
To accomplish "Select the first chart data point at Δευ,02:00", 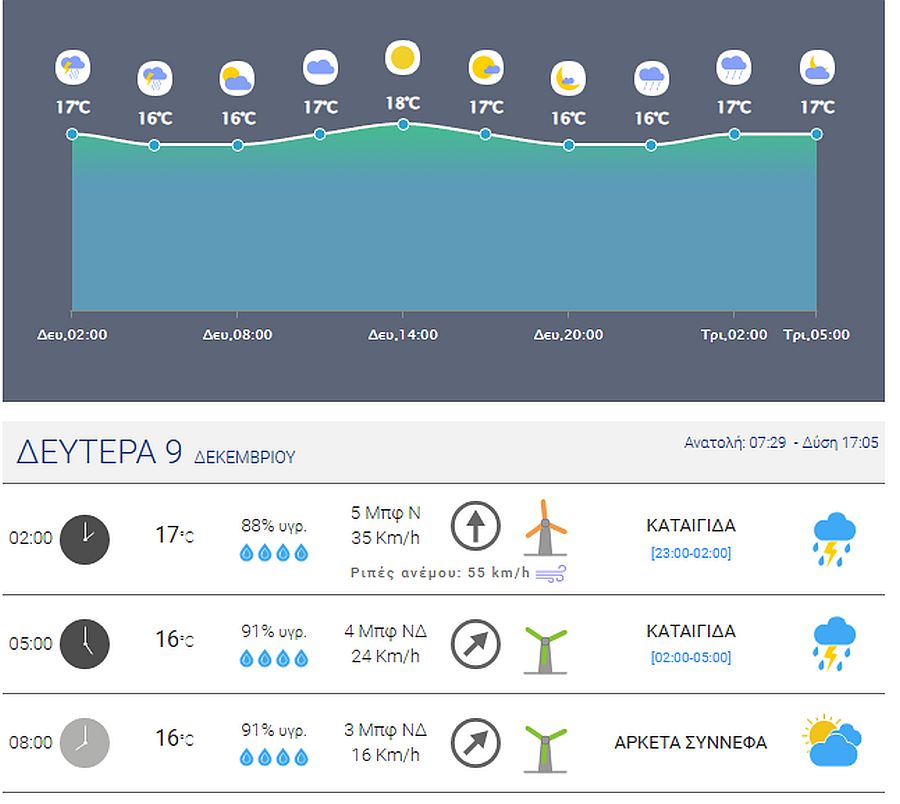I will [72, 134].
